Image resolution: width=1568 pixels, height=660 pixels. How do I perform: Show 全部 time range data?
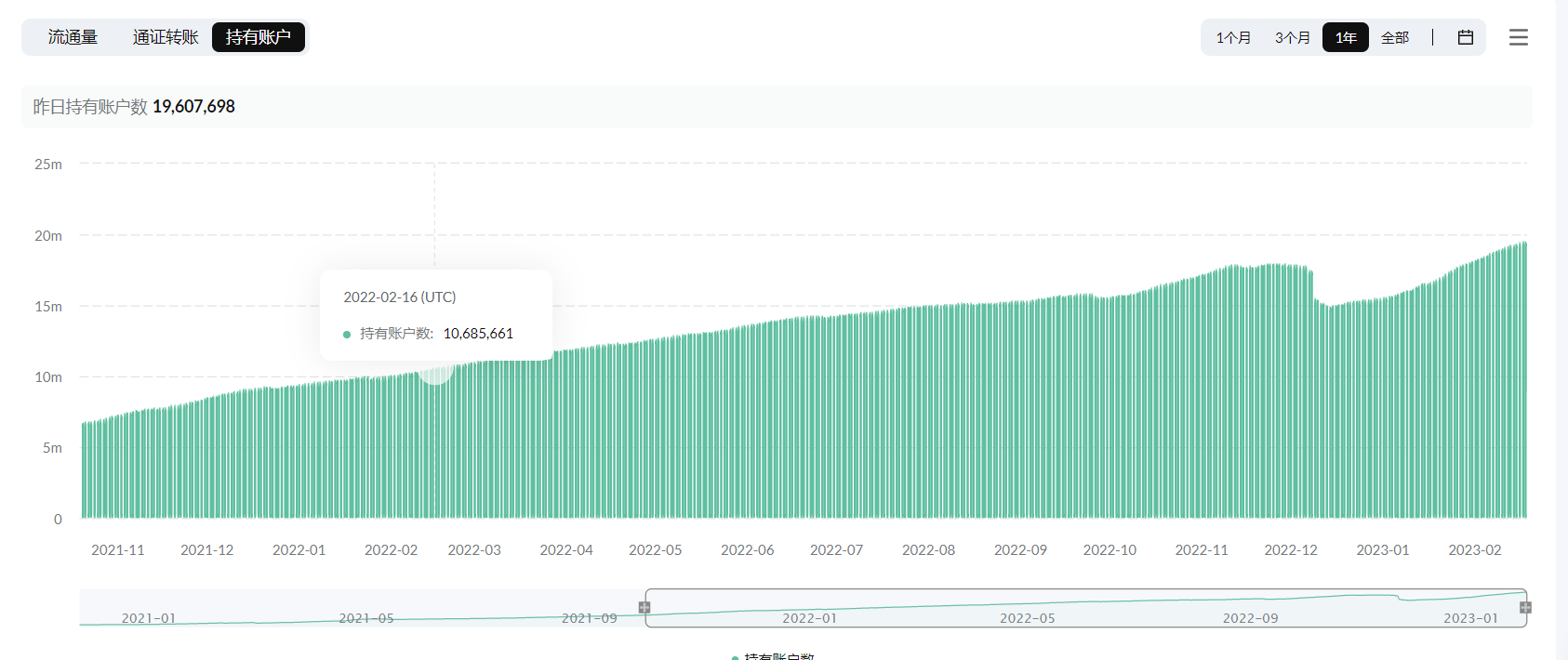(1394, 37)
